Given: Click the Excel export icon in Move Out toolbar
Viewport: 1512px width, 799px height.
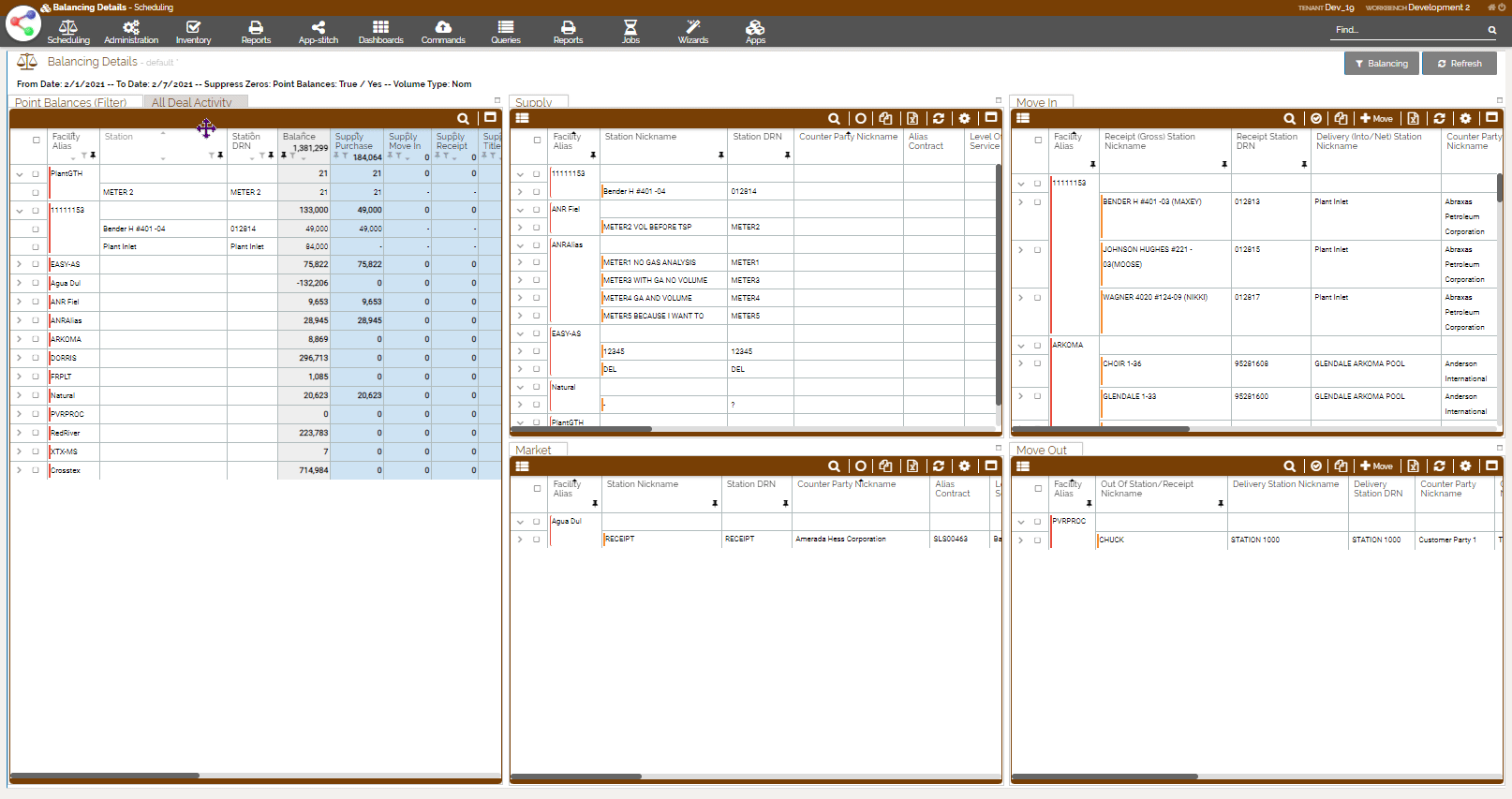Looking at the screenshot, I should pyautogui.click(x=1413, y=466).
